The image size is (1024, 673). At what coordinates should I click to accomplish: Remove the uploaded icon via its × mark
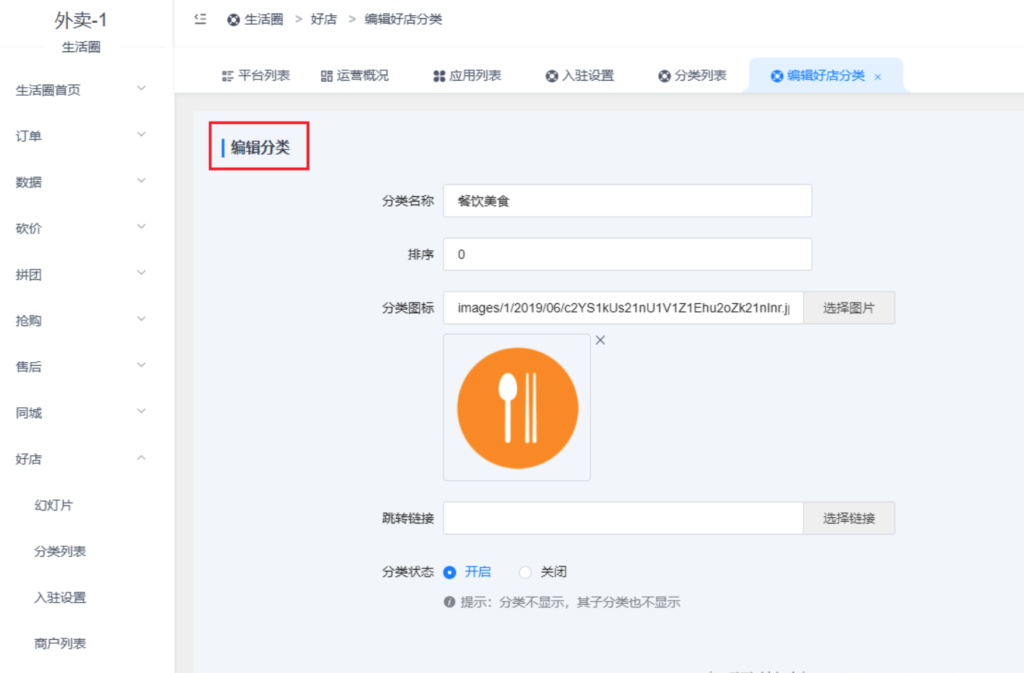point(599,340)
